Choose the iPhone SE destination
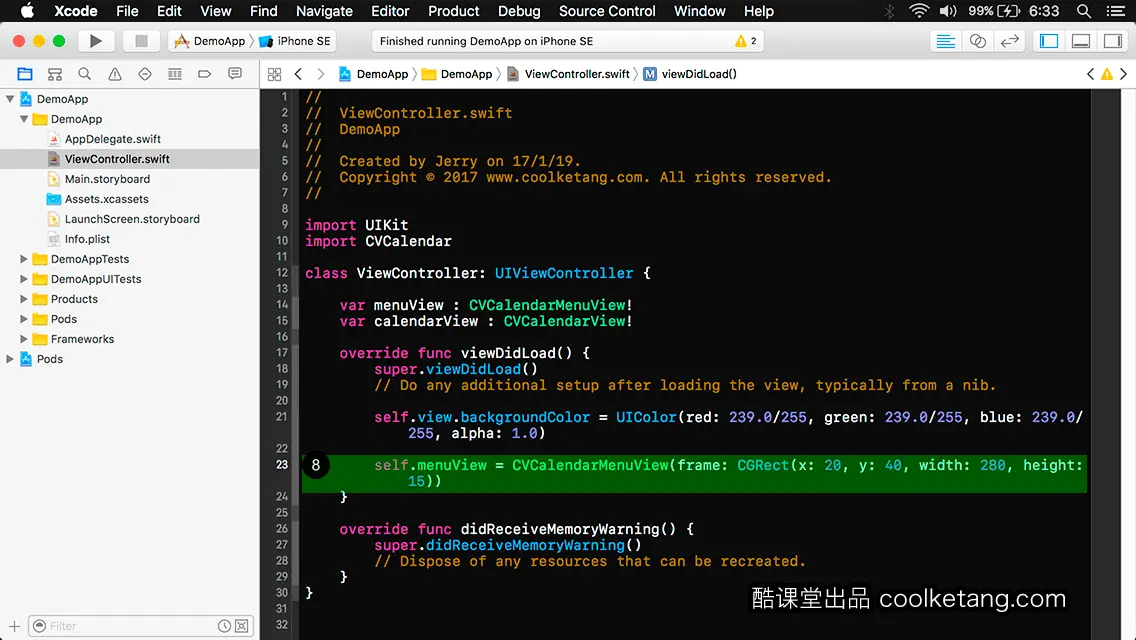This screenshot has width=1136, height=640. [x=295, y=41]
